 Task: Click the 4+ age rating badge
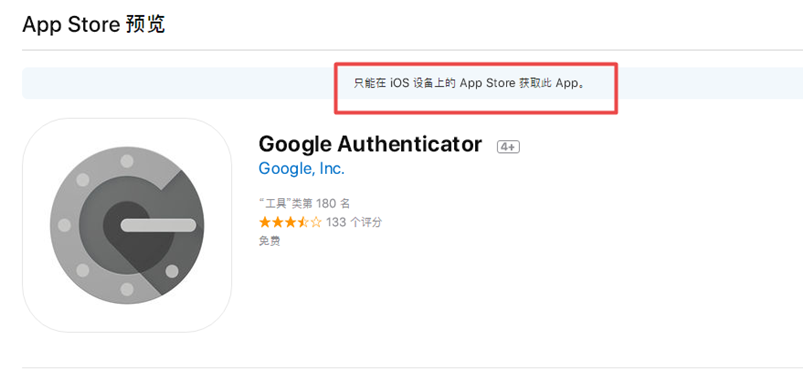click(x=508, y=147)
